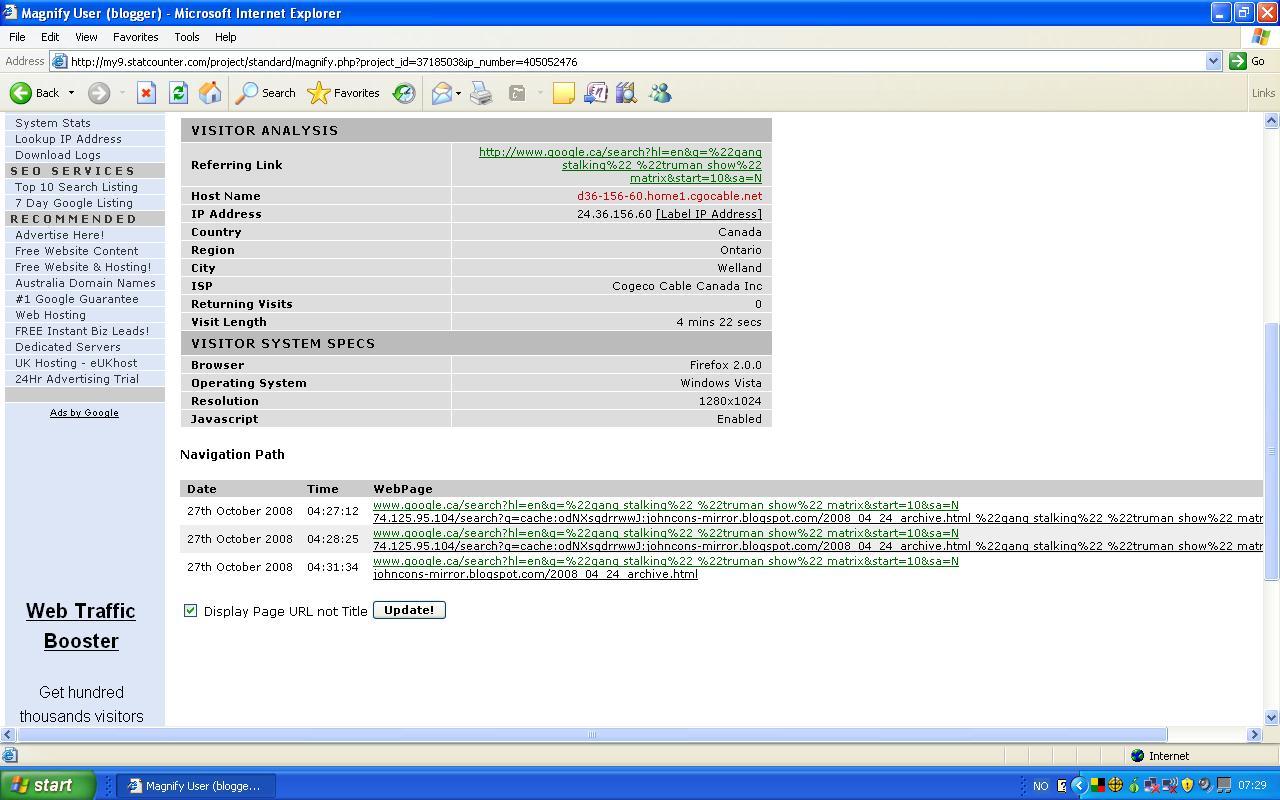1280x800 pixels.
Task: Click the NO language indicator
Action: click(x=1040, y=786)
